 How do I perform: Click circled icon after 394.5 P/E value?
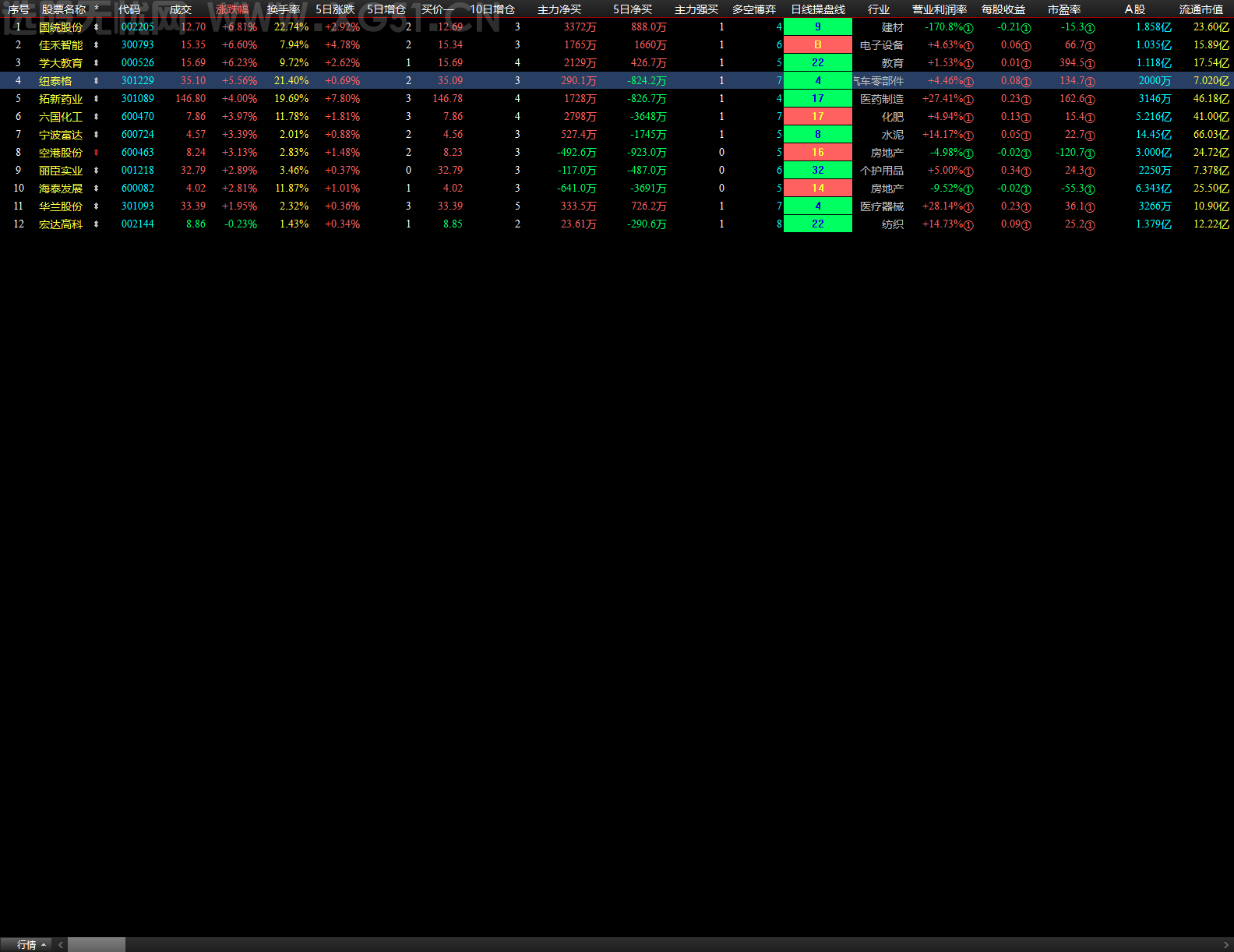[x=1090, y=64]
